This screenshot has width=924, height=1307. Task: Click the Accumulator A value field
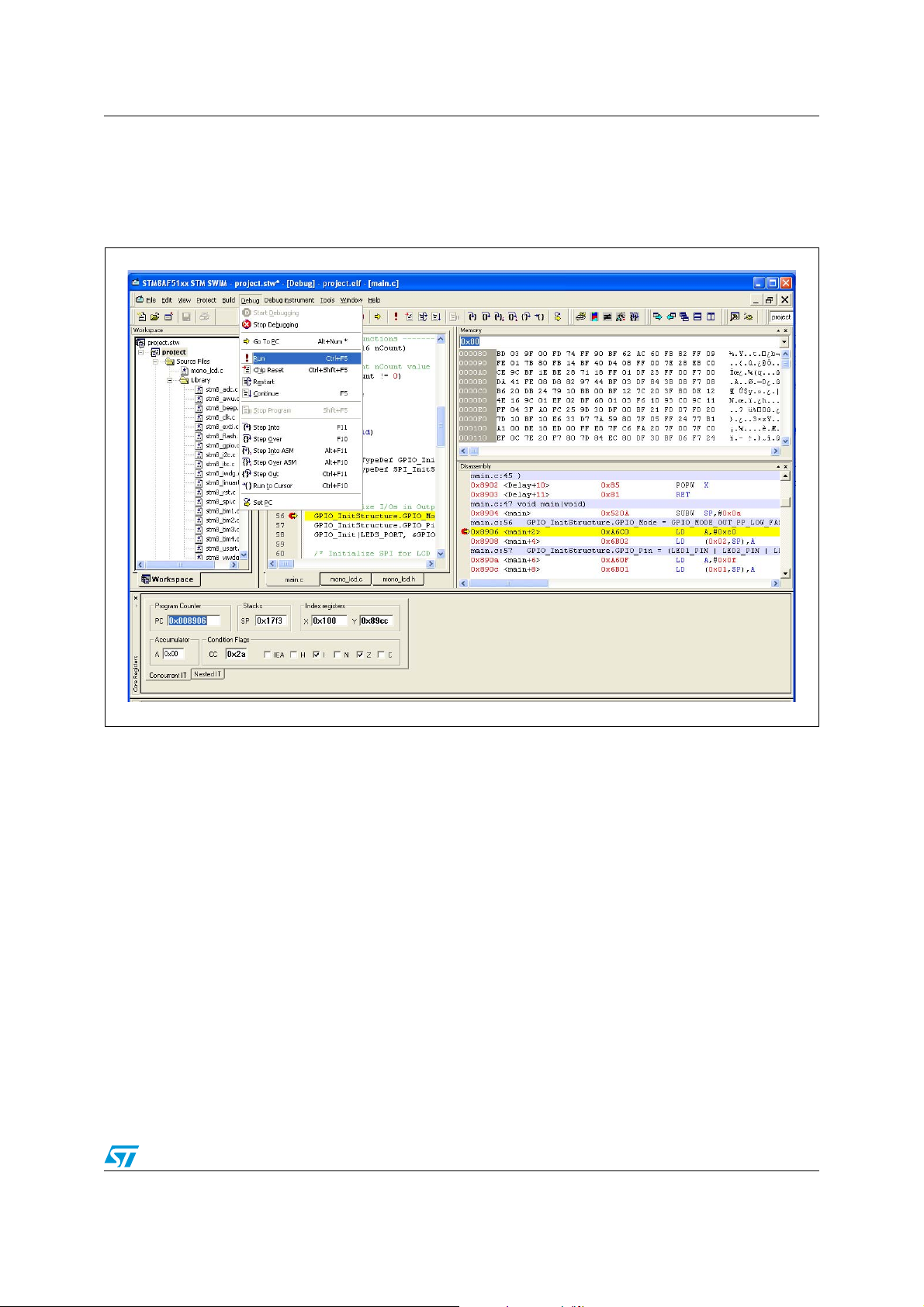point(174,654)
